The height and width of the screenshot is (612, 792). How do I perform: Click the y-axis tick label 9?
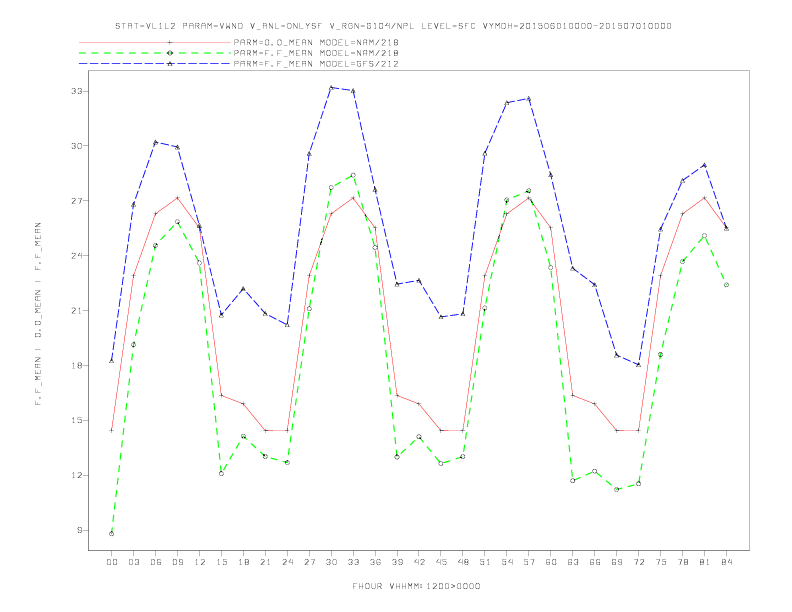point(79,530)
